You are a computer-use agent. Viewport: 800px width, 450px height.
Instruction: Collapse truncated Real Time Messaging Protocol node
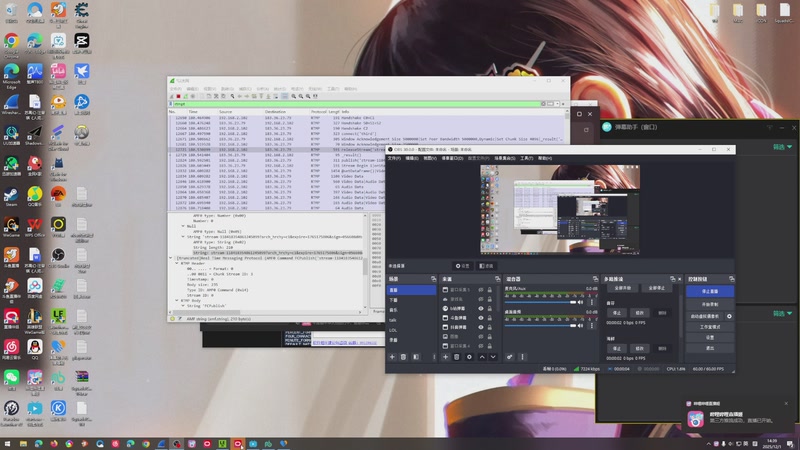tap(170, 258)
